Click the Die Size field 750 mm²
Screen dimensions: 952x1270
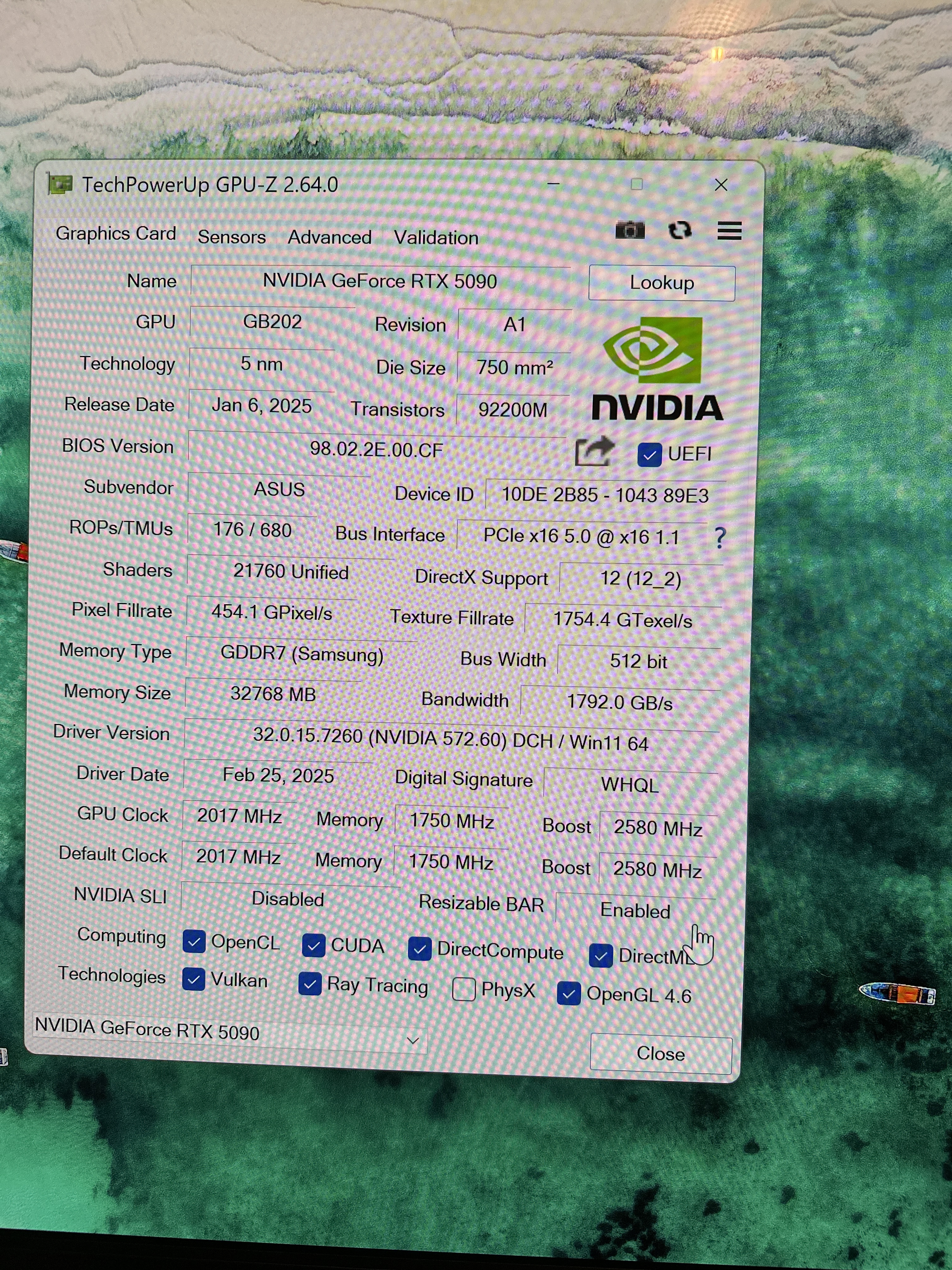(514, 368)
